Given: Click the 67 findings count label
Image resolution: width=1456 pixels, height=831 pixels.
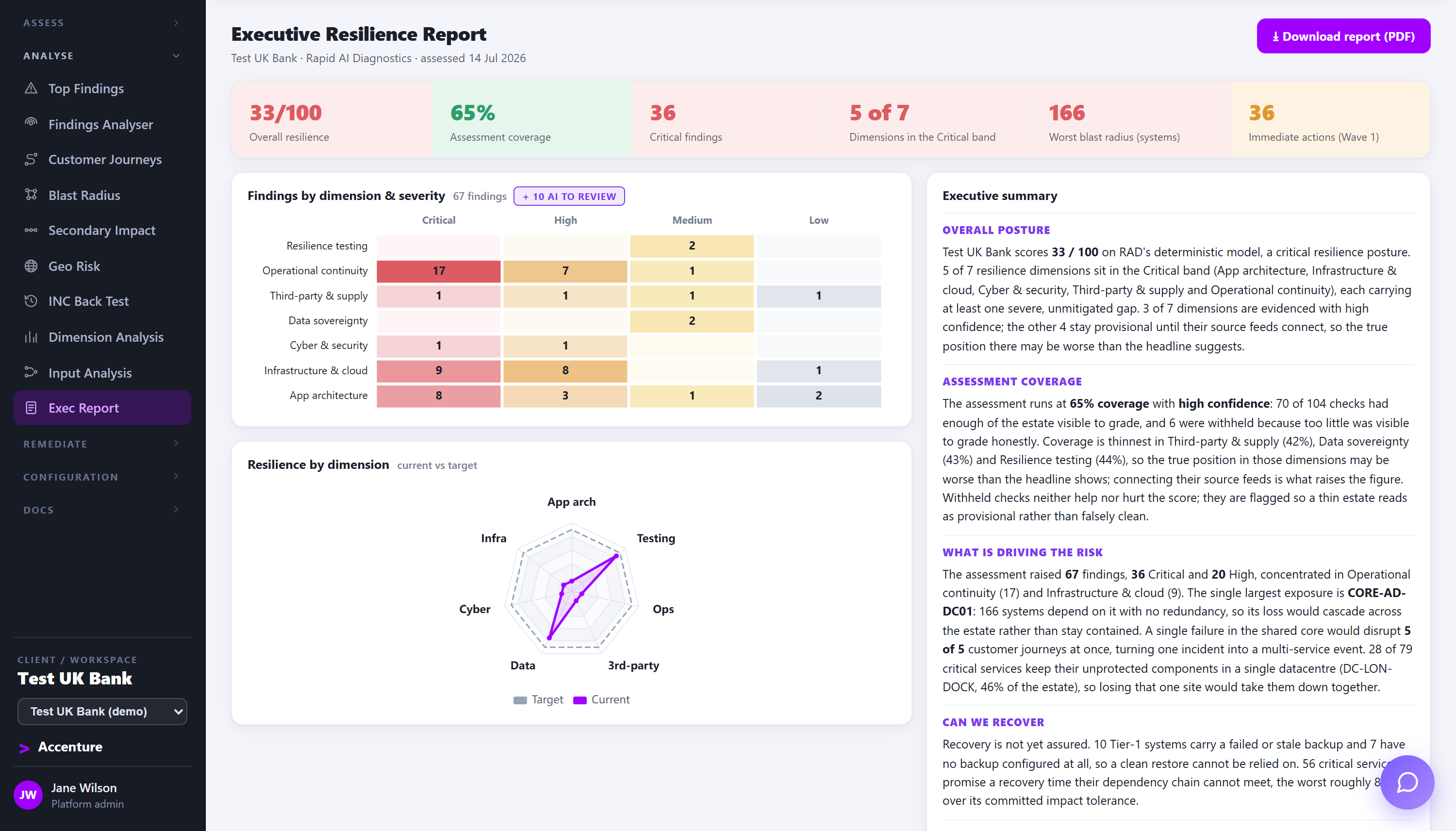Looking at the screenshot, I should (479, 196).
